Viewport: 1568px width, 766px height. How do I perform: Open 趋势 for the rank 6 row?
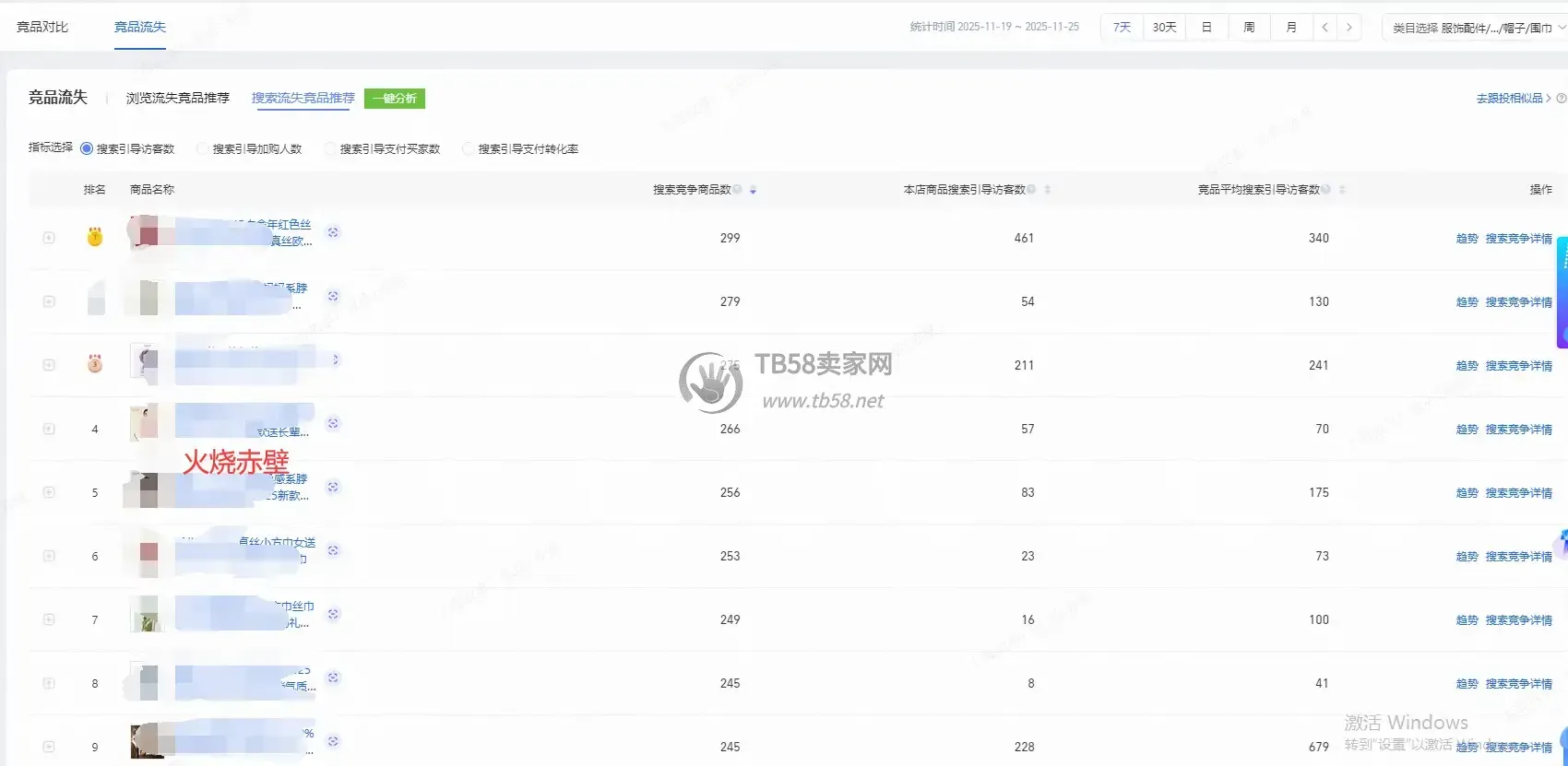(1467, 557)
